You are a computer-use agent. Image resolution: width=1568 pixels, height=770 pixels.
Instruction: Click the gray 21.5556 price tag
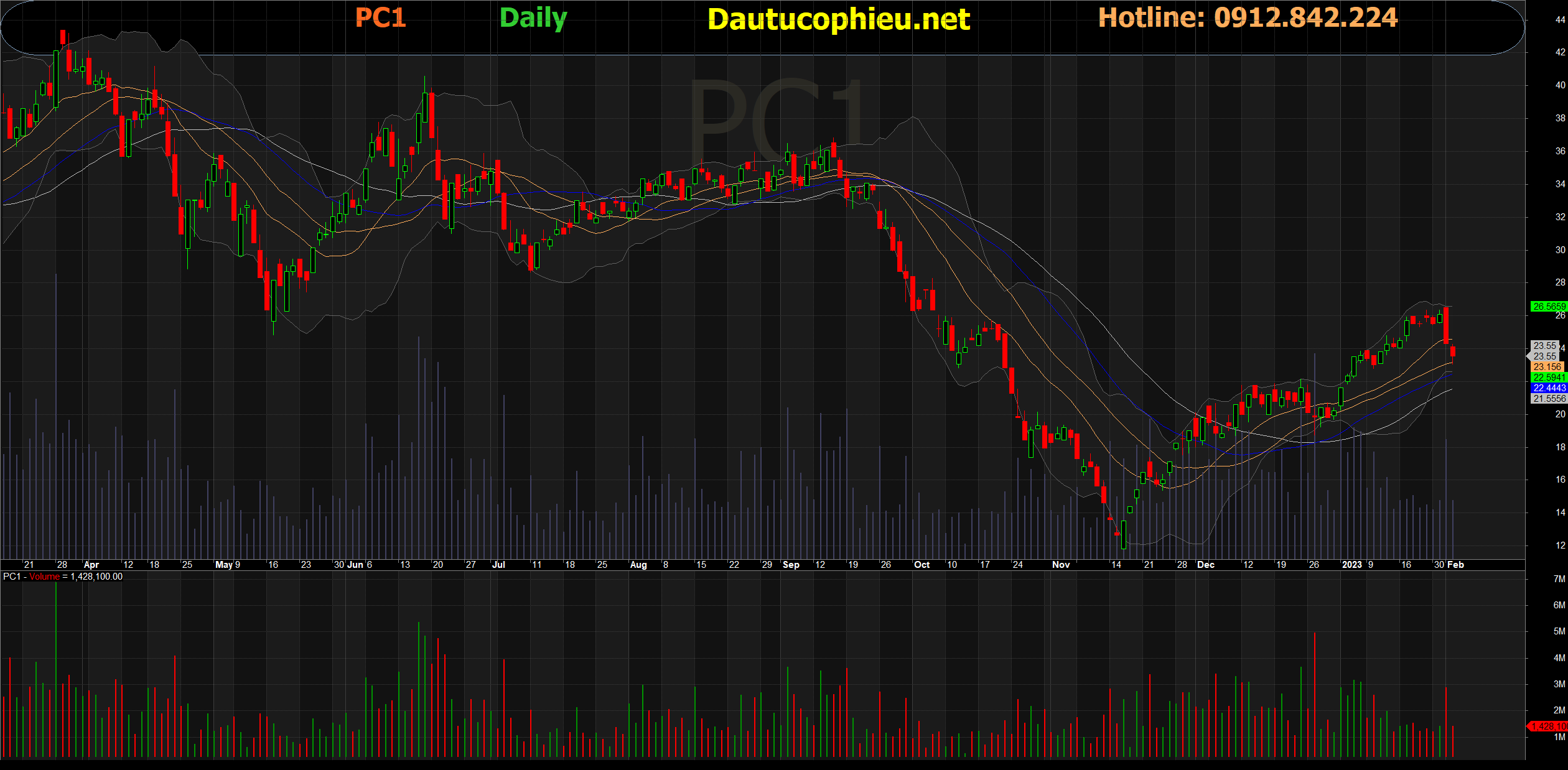(1548, 399)
